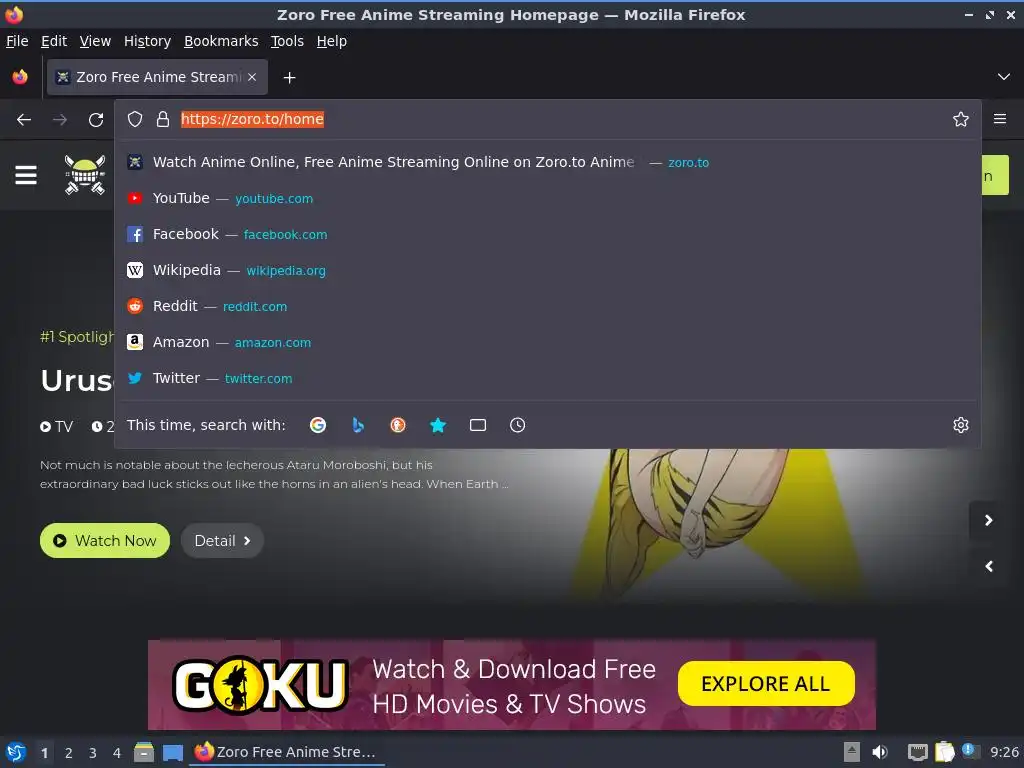1024x768 pixels.
Task: Go back using the back arrow
Action: [24, 120]
